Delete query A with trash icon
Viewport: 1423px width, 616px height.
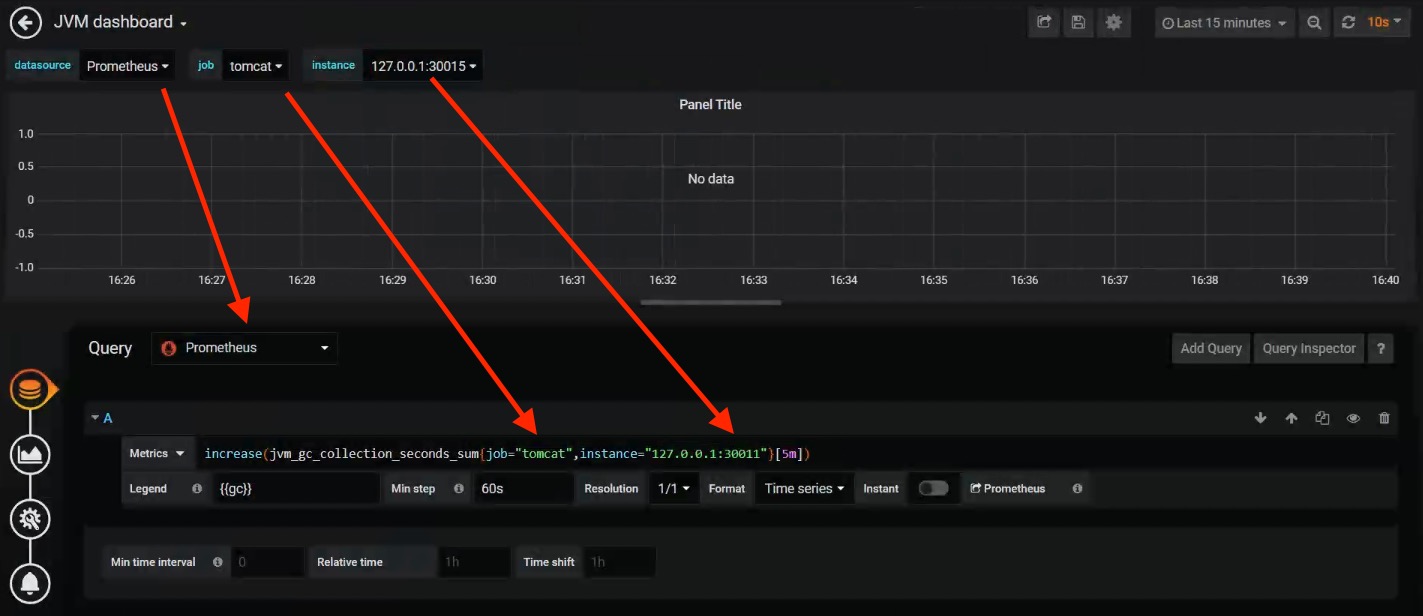pyautogui.click(x=1384, y=418)
